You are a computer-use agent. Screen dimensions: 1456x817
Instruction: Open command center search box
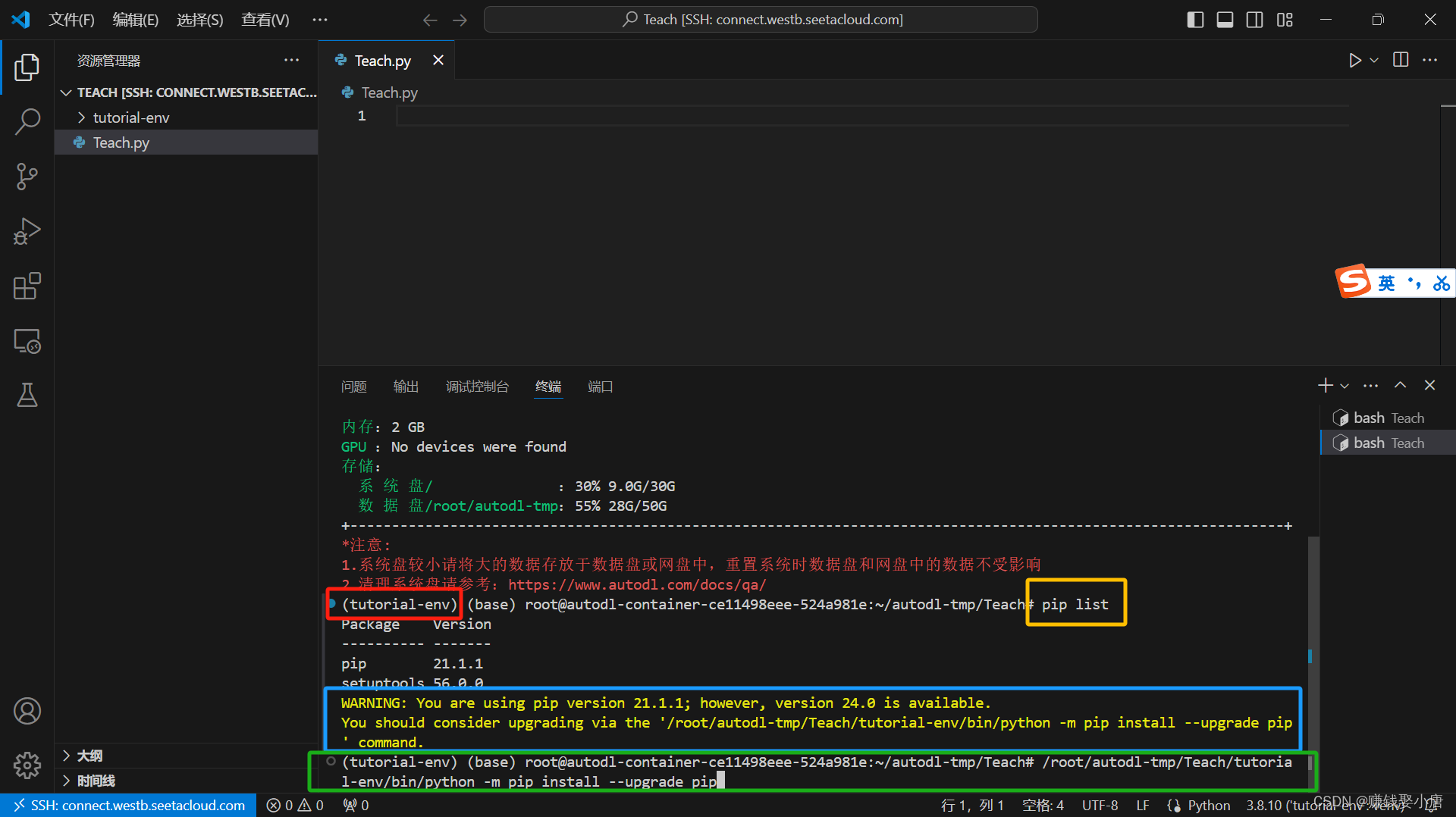pos(761,20)
